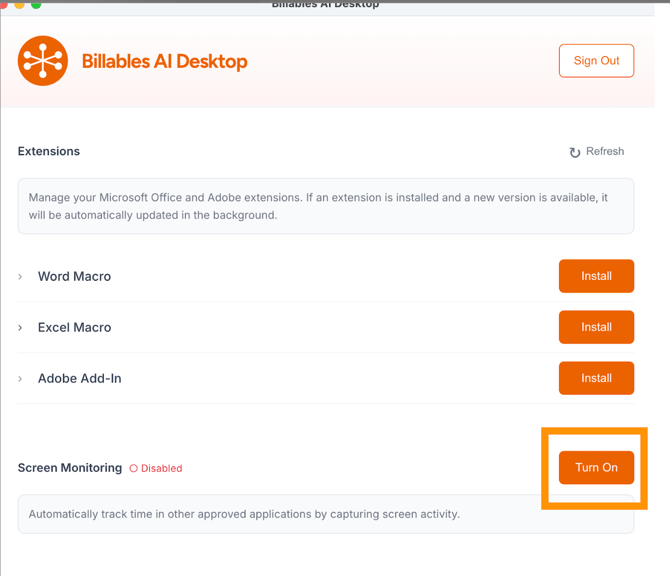This screenshot has width=670, height=576.
Task: Select the Word Macro row label
Action: pyautogui.click(x=74, y=276)
